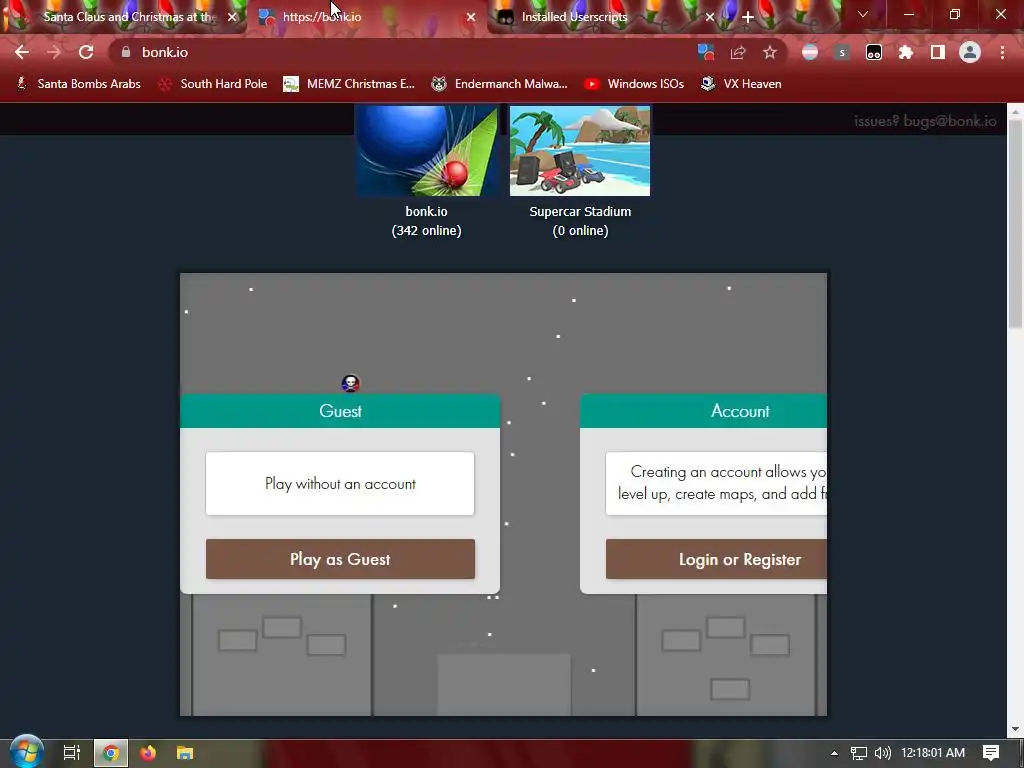Open Task View on the taskbar
Viewport: 1024px width, 768px height.
[x=72, y=753]
